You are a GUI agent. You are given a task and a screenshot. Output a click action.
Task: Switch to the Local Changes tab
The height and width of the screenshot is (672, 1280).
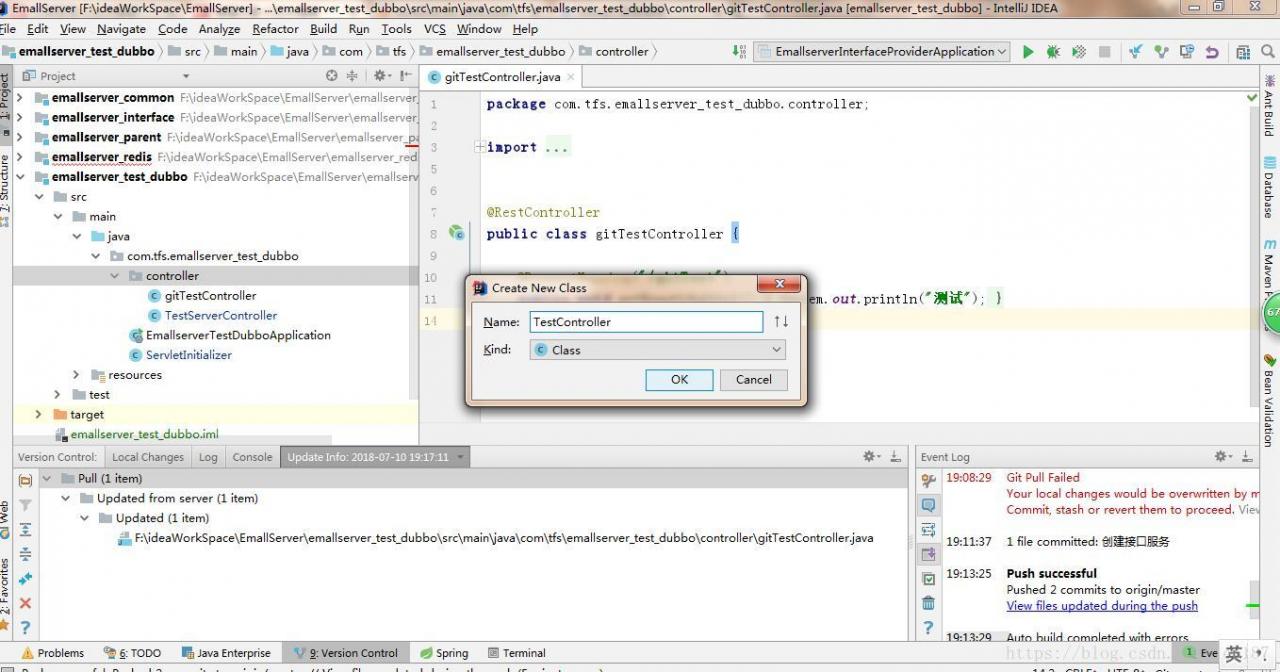[x=148, y=457]
